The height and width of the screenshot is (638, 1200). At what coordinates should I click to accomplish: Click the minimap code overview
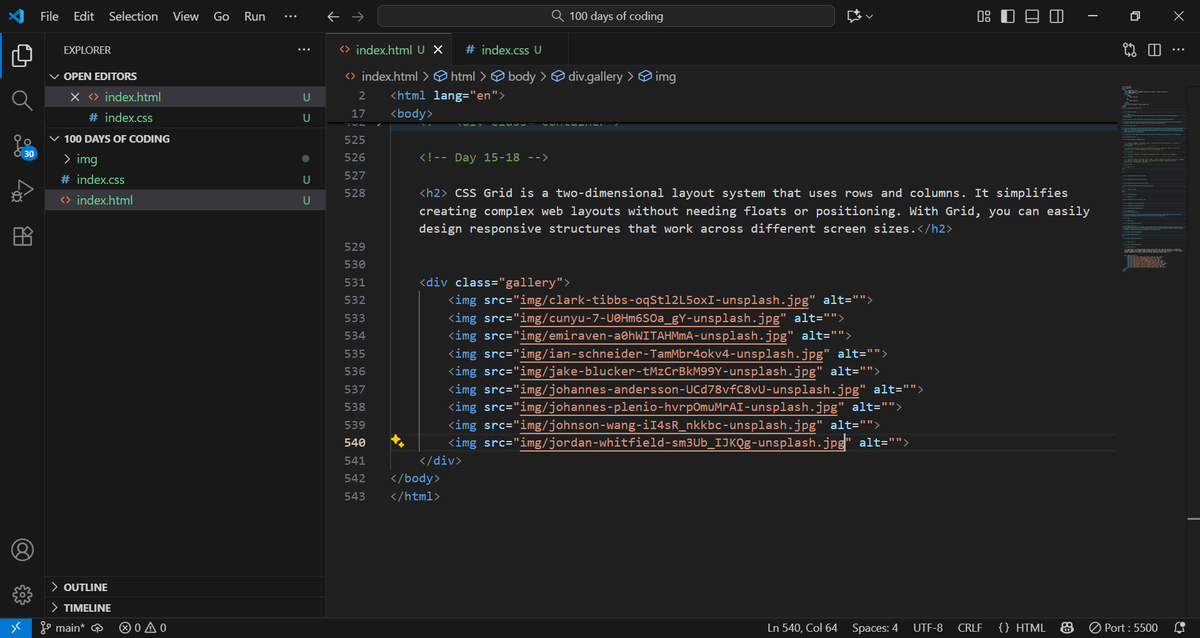(1152, 180)
